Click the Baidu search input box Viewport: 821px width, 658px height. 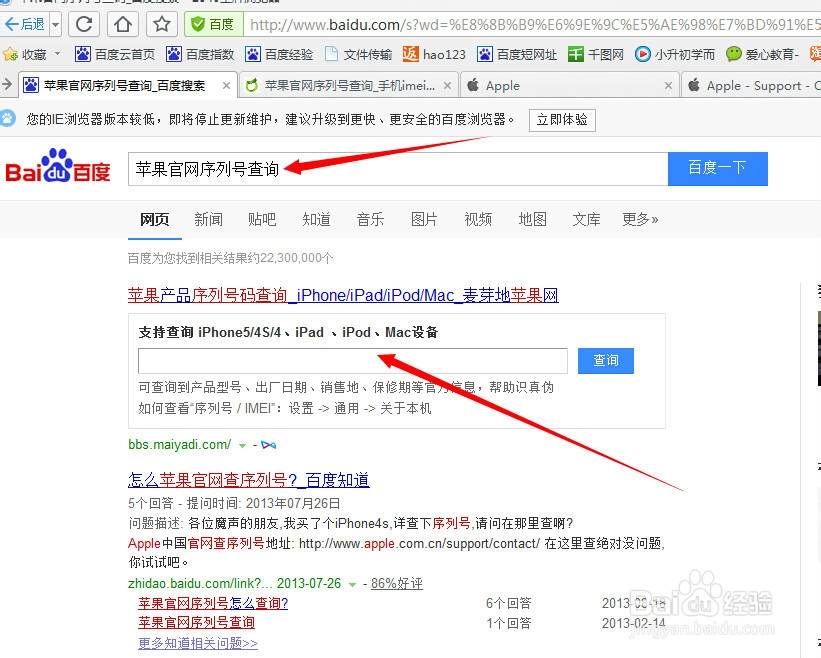(x=398, y=169)
